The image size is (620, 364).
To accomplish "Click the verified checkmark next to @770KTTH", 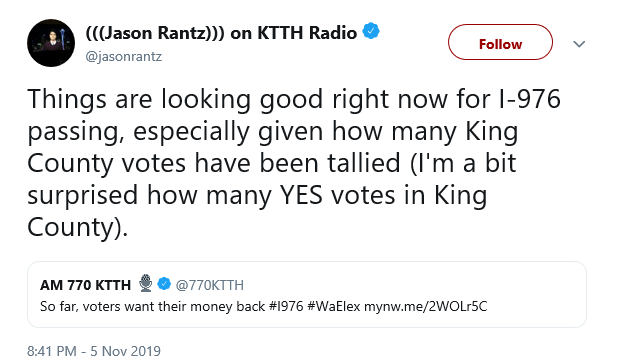I will tap(164, 284).
